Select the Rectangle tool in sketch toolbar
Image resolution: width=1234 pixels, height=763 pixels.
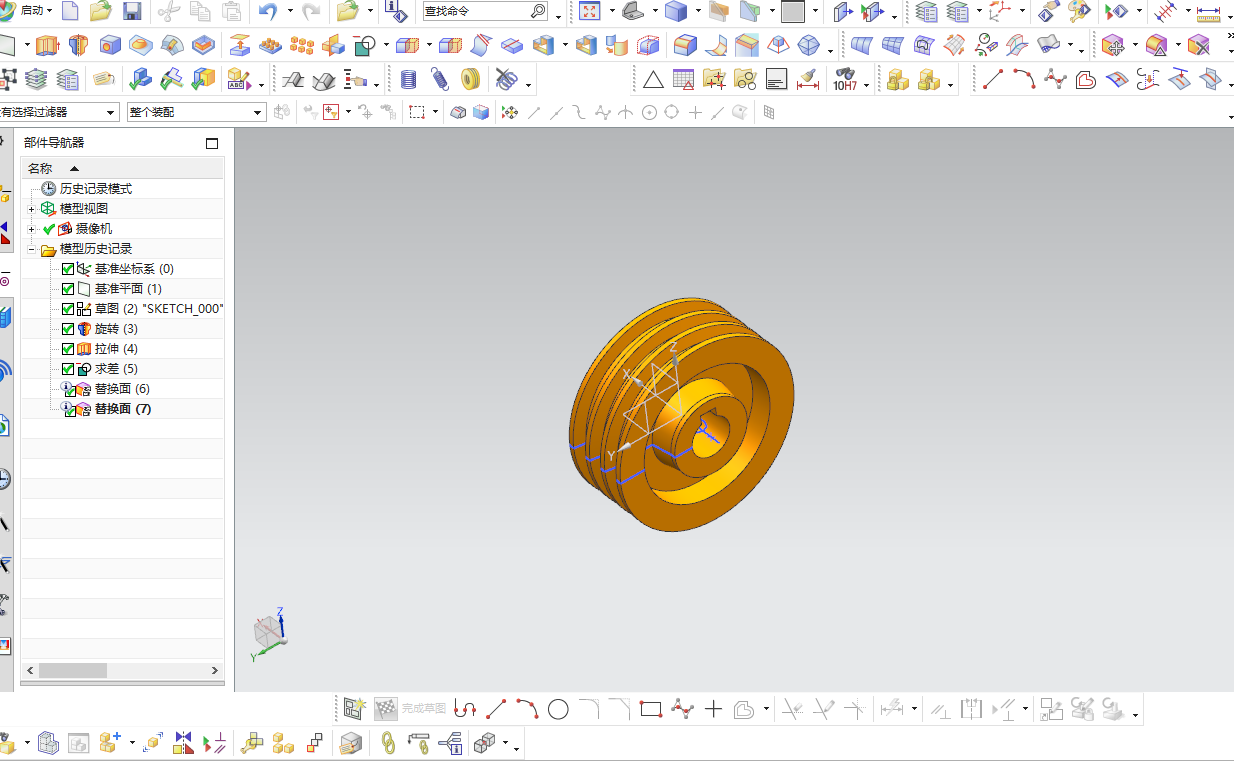point(651,710)
